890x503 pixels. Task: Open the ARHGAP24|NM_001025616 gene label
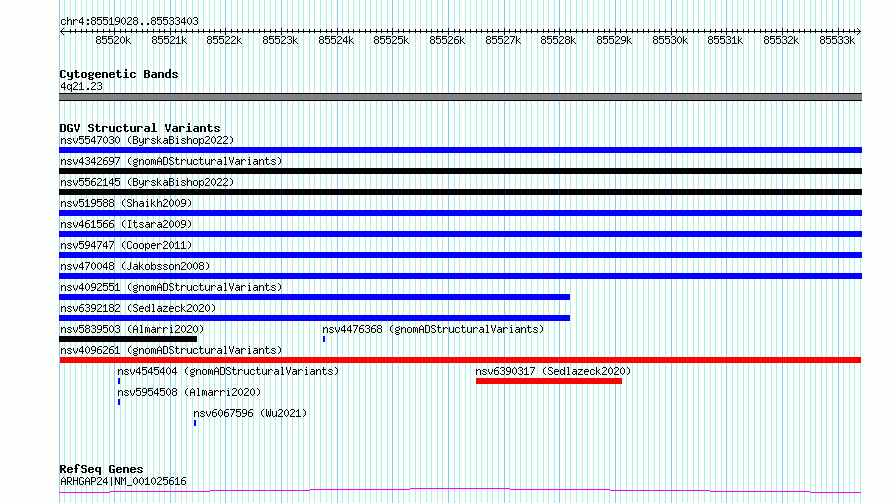[123, 481]
